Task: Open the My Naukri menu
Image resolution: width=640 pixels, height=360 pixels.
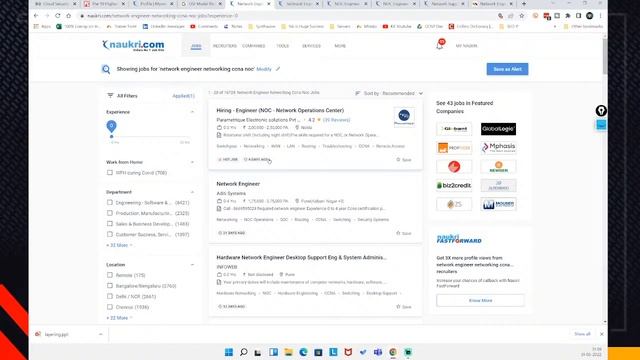Action: [466, 46]
